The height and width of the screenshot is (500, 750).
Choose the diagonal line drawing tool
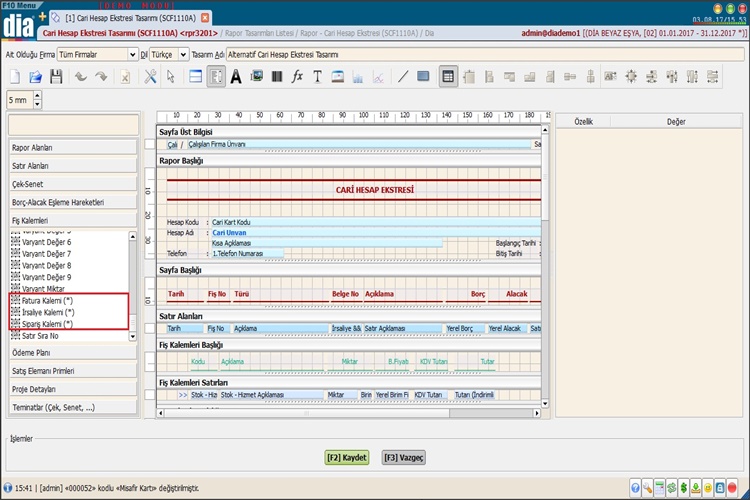[403, 77]
